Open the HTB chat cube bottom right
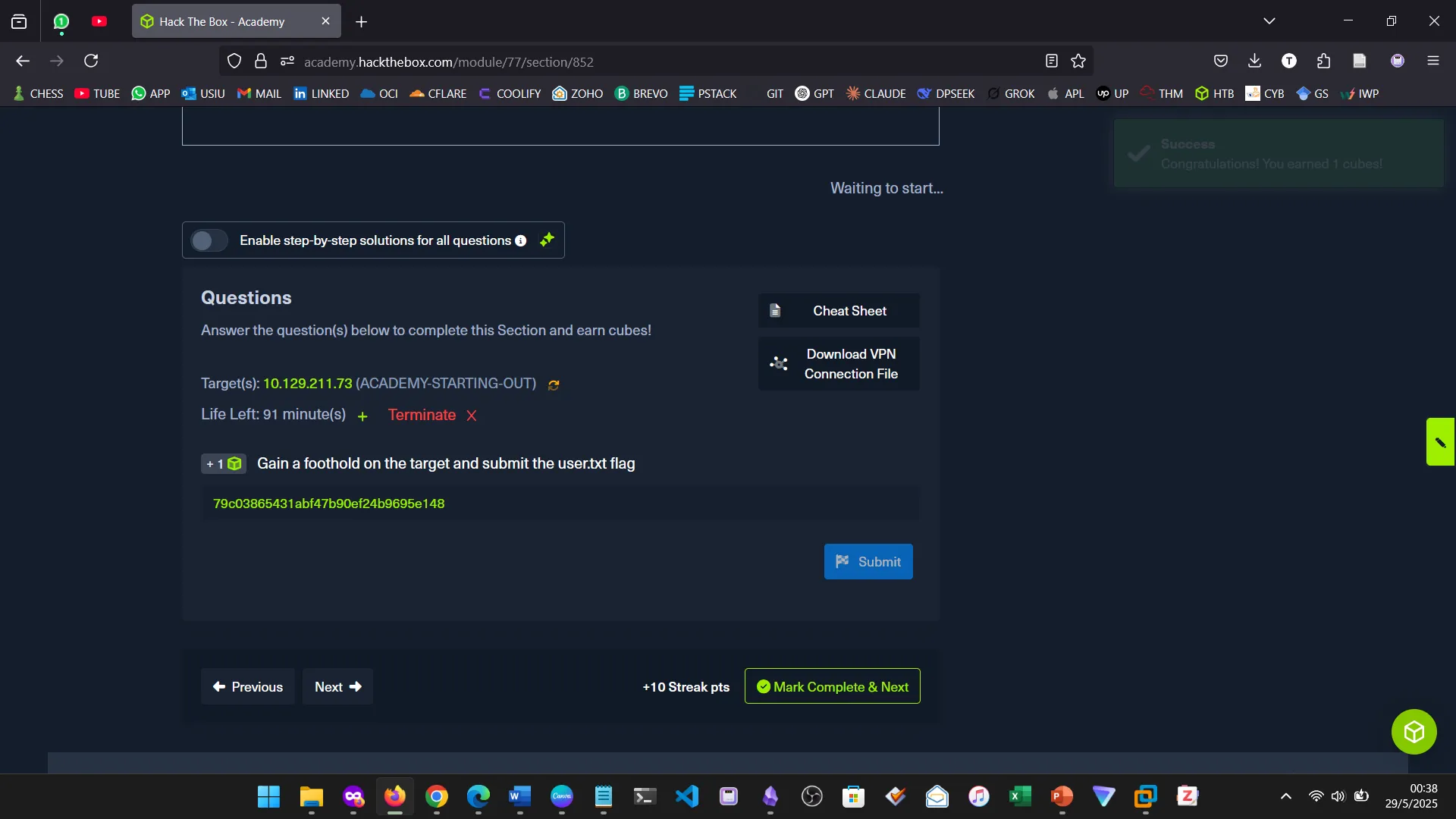The image size is (1456, 819). (1413, 731)
